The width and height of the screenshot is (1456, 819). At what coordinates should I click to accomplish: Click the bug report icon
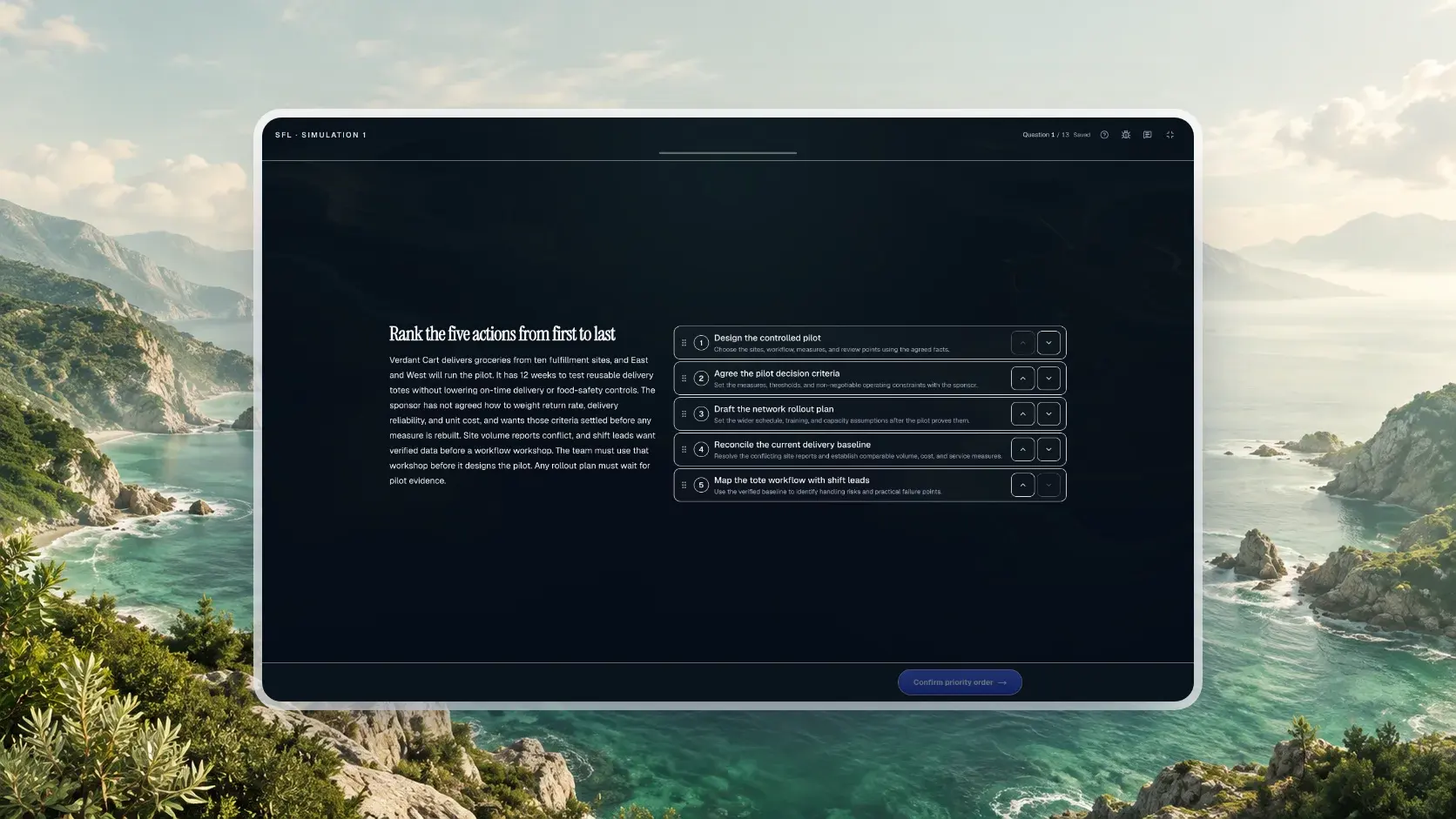(1126, 135)
